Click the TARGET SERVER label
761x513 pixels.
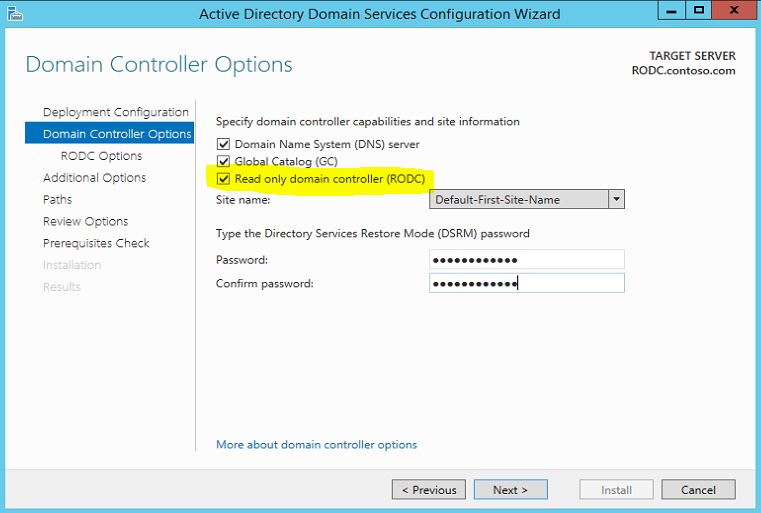point(693,56)
